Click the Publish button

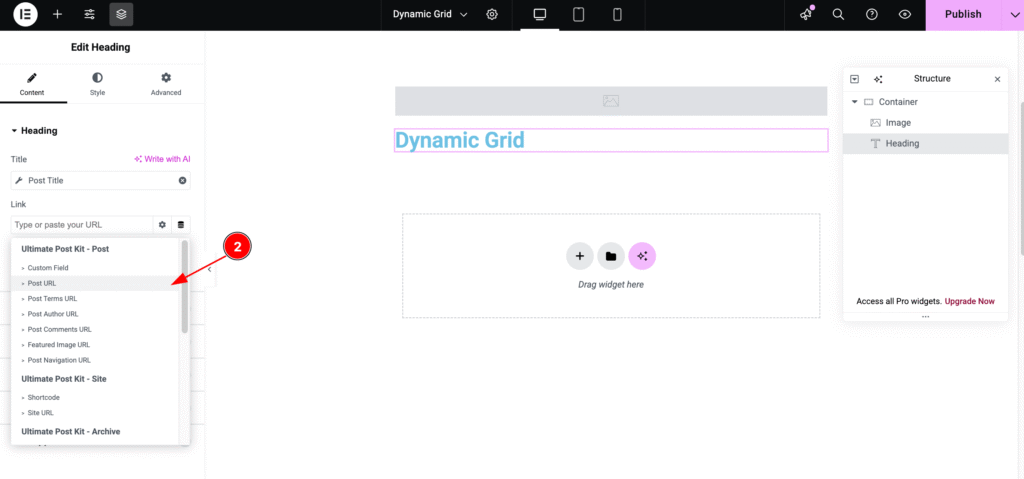pyautogui.click(x=962, y=14)
